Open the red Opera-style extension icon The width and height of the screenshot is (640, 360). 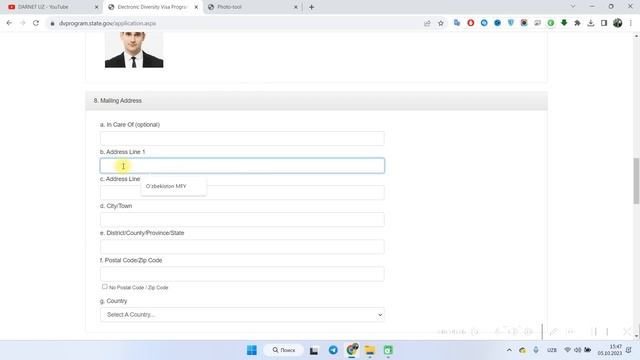(471, 23)
